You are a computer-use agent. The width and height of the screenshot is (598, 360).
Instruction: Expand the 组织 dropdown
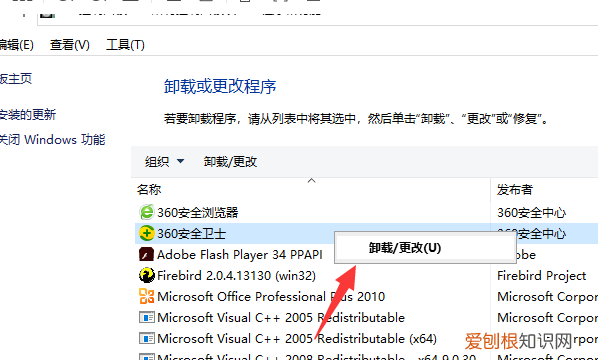tap(164, 162)
